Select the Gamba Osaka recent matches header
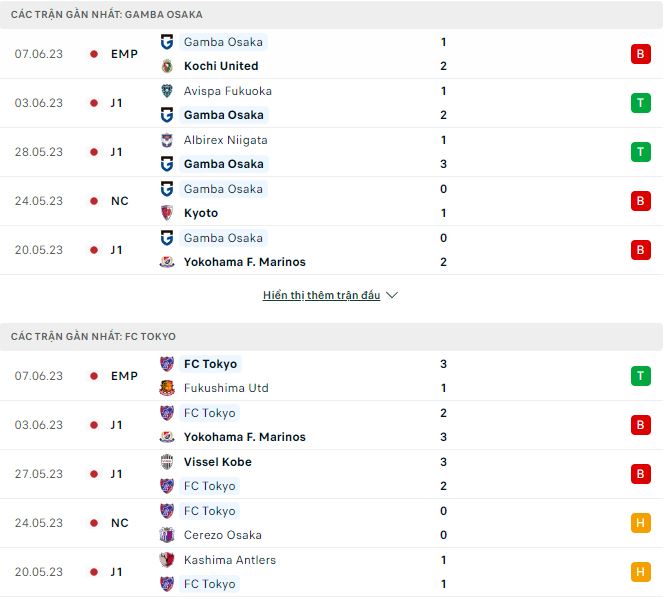Viewport: 666px width, 597px height. [107, 15]
